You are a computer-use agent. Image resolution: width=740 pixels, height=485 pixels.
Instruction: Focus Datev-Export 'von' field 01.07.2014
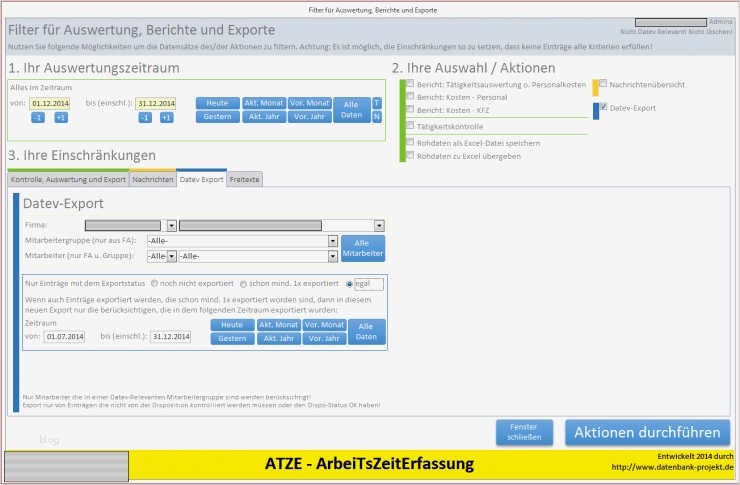click(64, 336)
